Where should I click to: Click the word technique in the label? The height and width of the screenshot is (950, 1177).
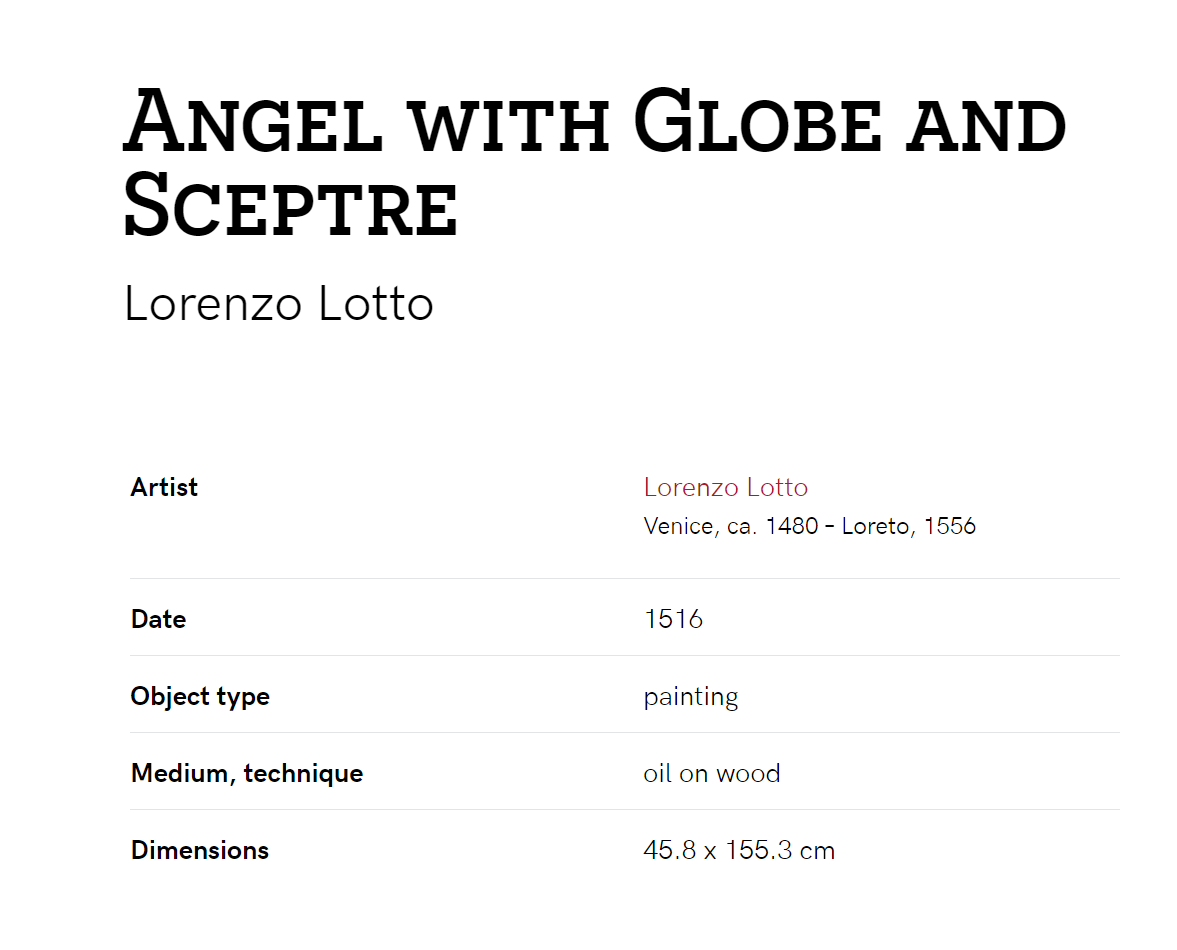tap(303, 774)
